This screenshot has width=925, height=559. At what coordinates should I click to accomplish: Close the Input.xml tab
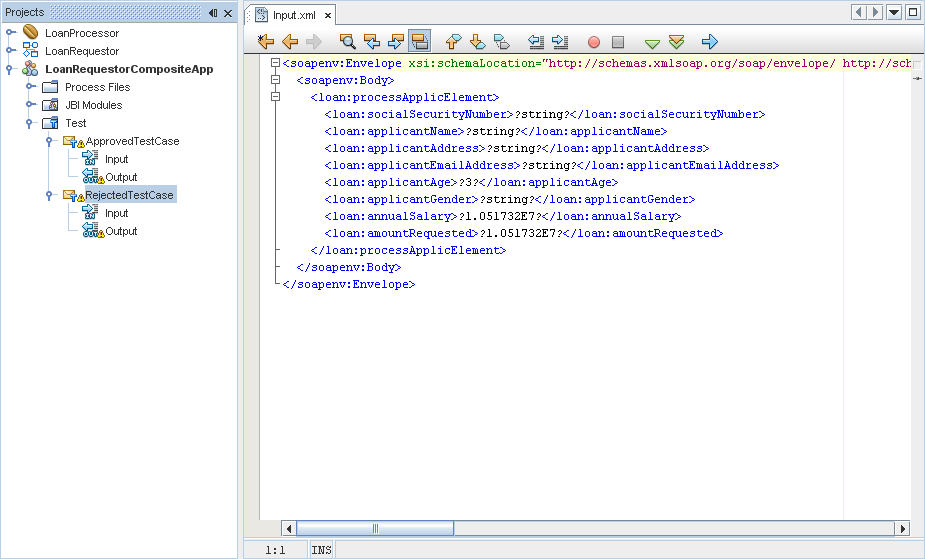tap(327, 15)
